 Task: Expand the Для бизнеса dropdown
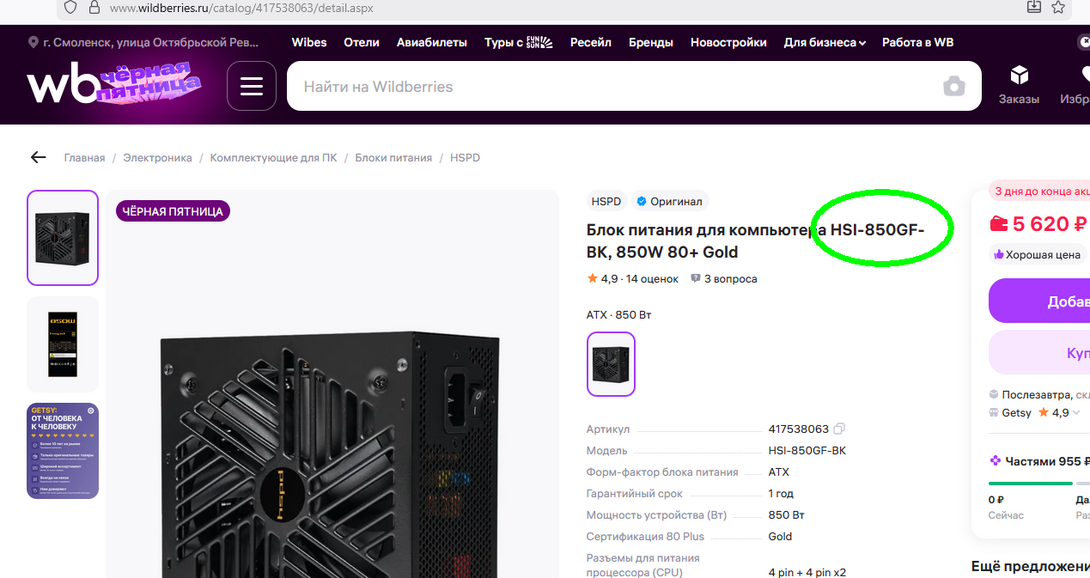[x=825, y=42]
